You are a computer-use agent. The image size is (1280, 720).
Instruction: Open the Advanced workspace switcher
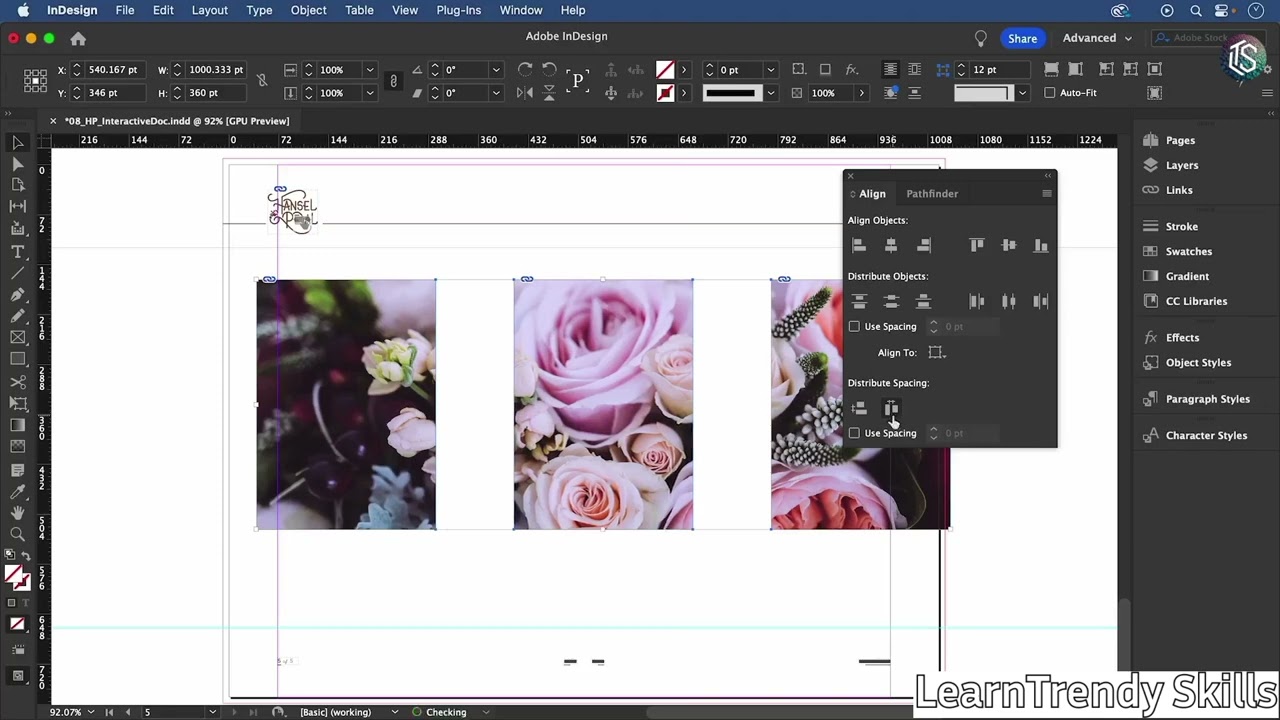coord(1097,38)
